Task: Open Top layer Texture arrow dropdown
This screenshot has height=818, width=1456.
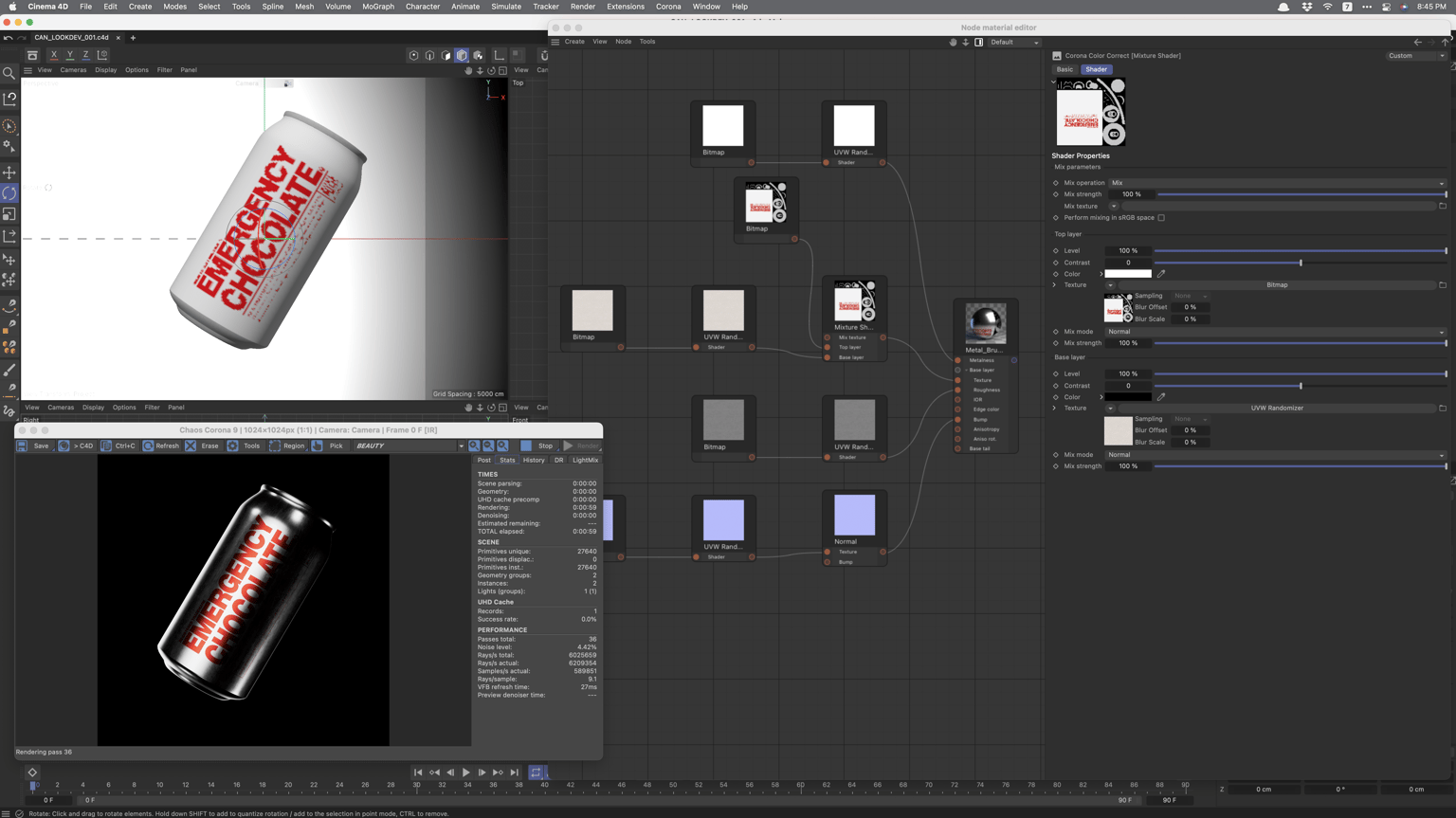Action: tap(1110, 285)
